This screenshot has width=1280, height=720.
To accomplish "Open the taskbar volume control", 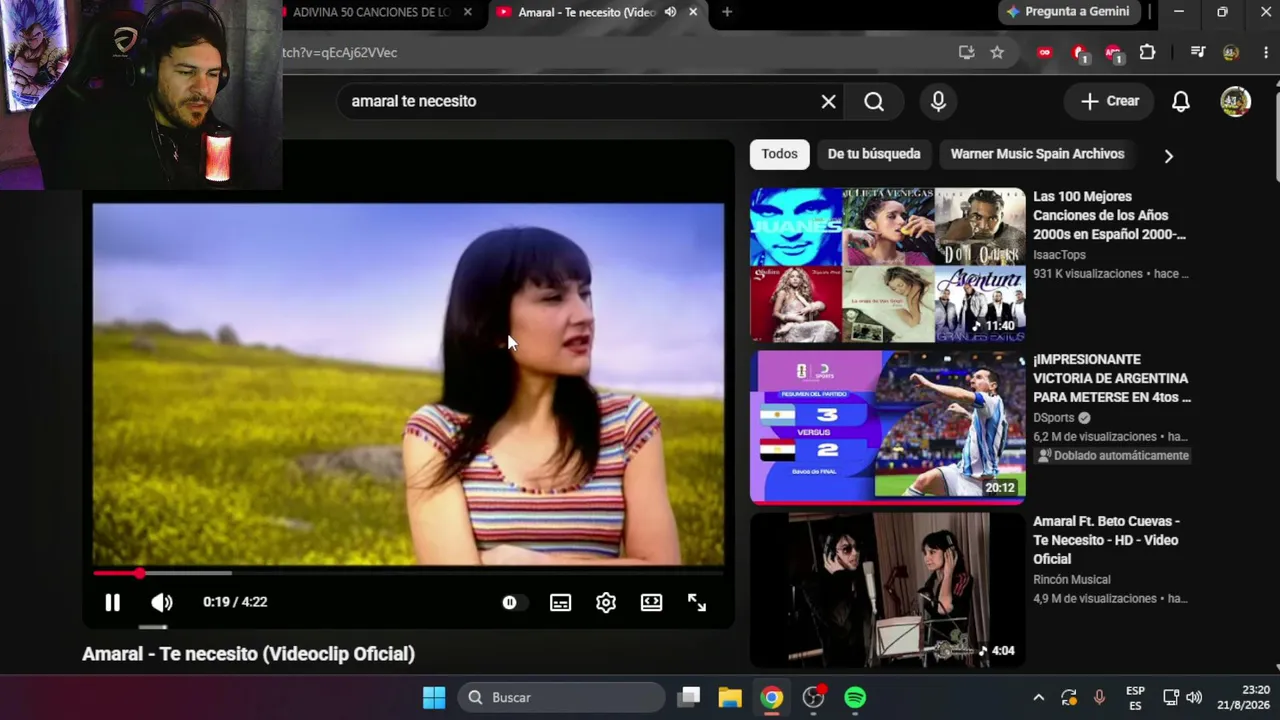I will pyautogui.click(x=1194, y=697).
